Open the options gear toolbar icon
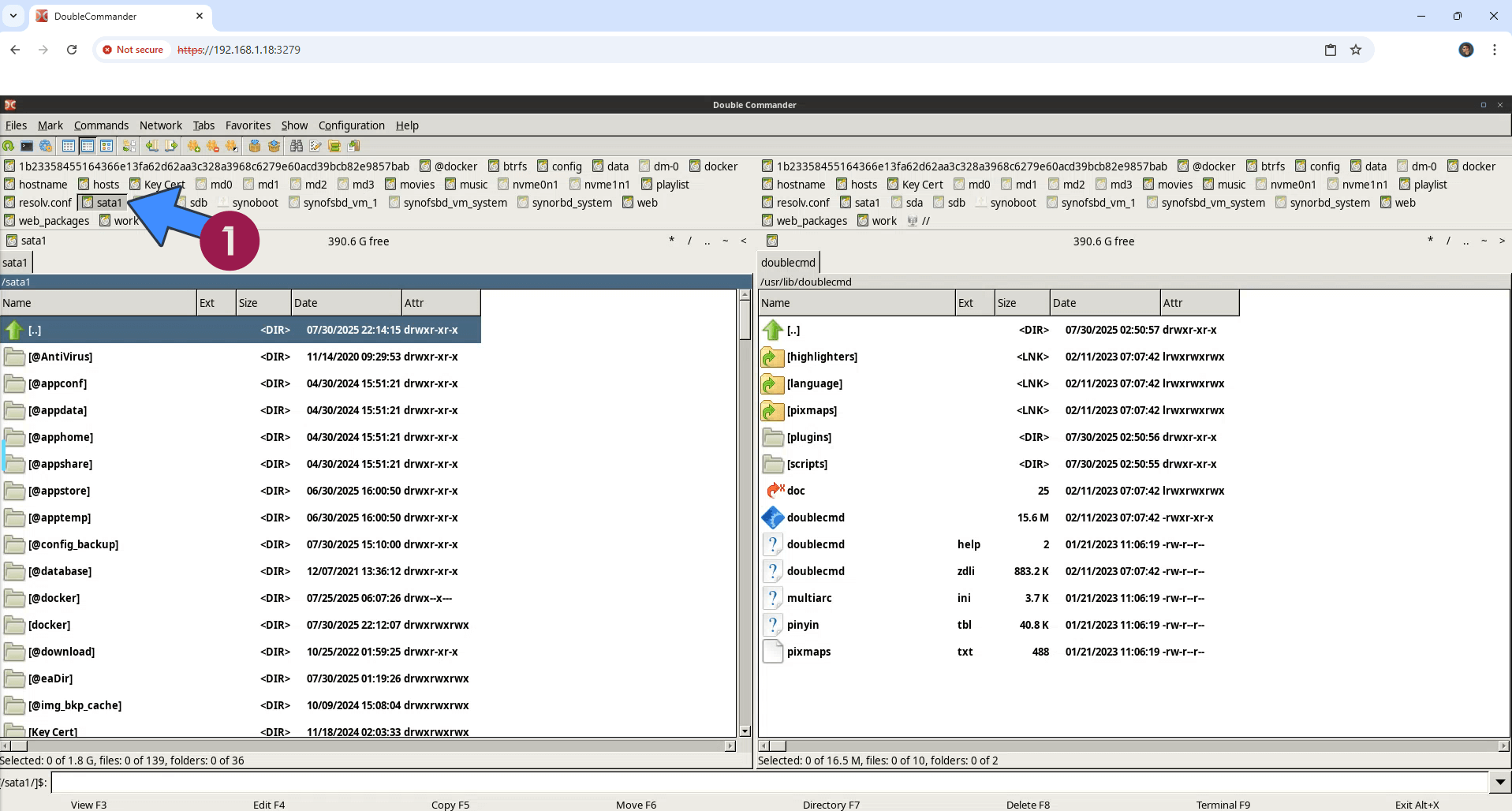Screen dimensions: 1512x811 46,146
